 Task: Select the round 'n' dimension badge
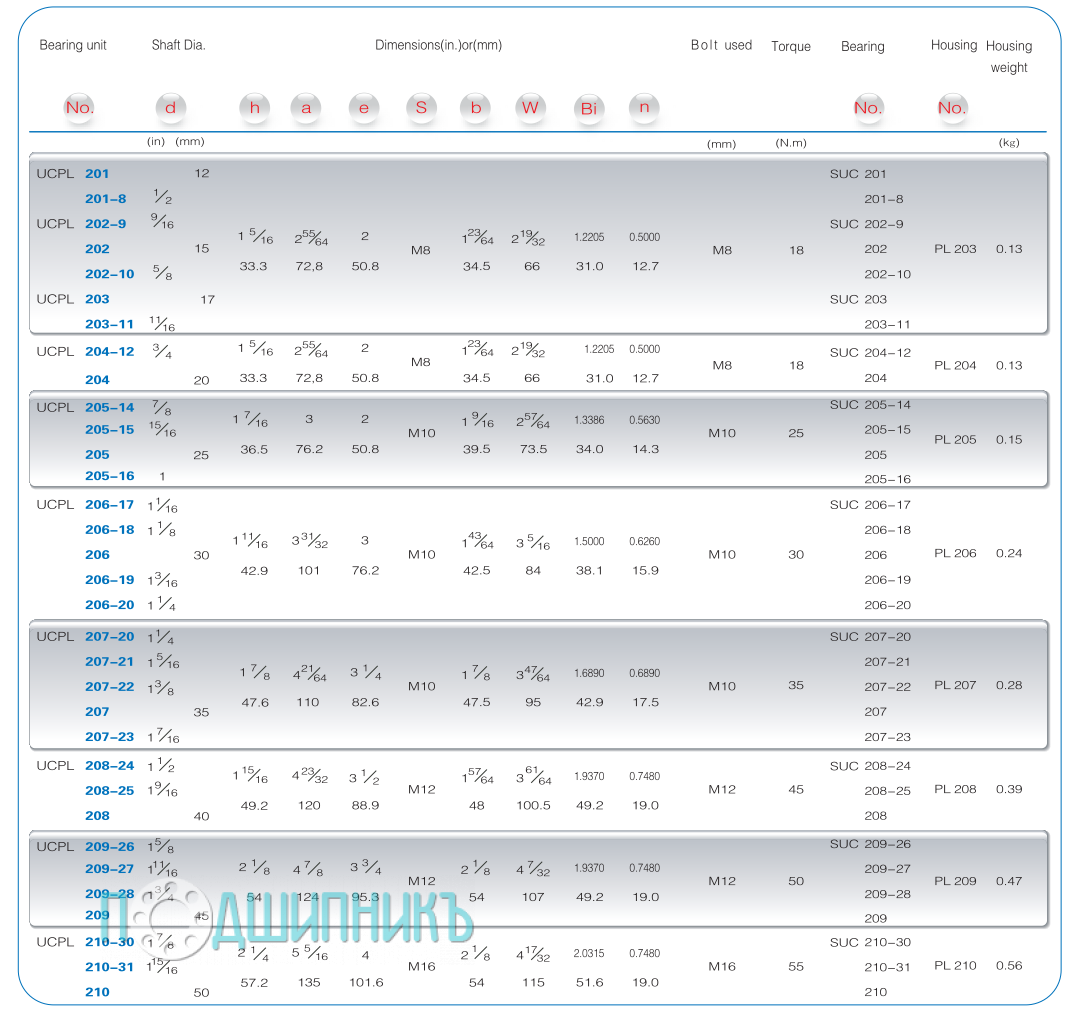pos(644,108)
